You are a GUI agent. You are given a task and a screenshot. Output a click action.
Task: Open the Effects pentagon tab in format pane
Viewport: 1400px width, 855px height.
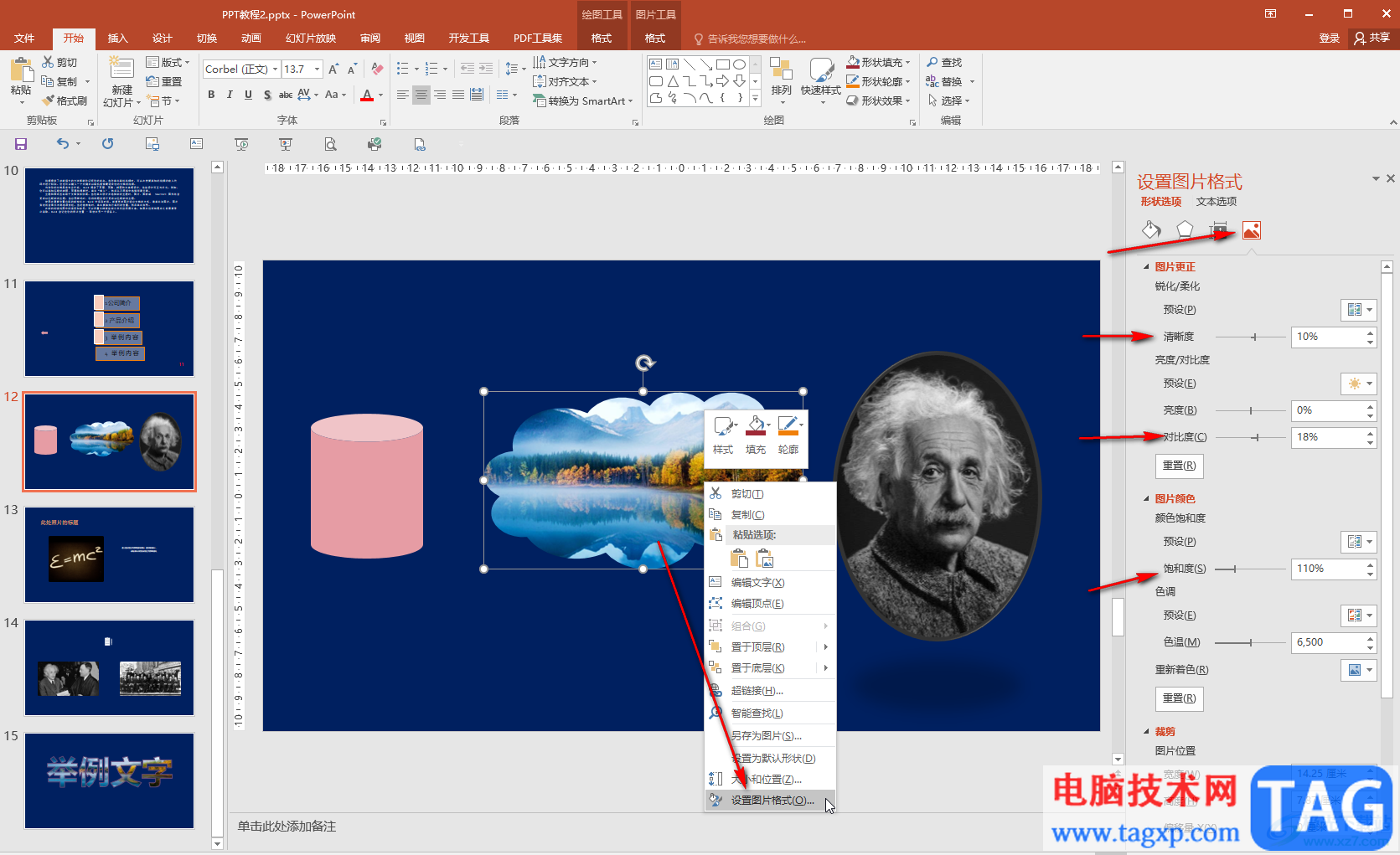tap(1185, 230)
